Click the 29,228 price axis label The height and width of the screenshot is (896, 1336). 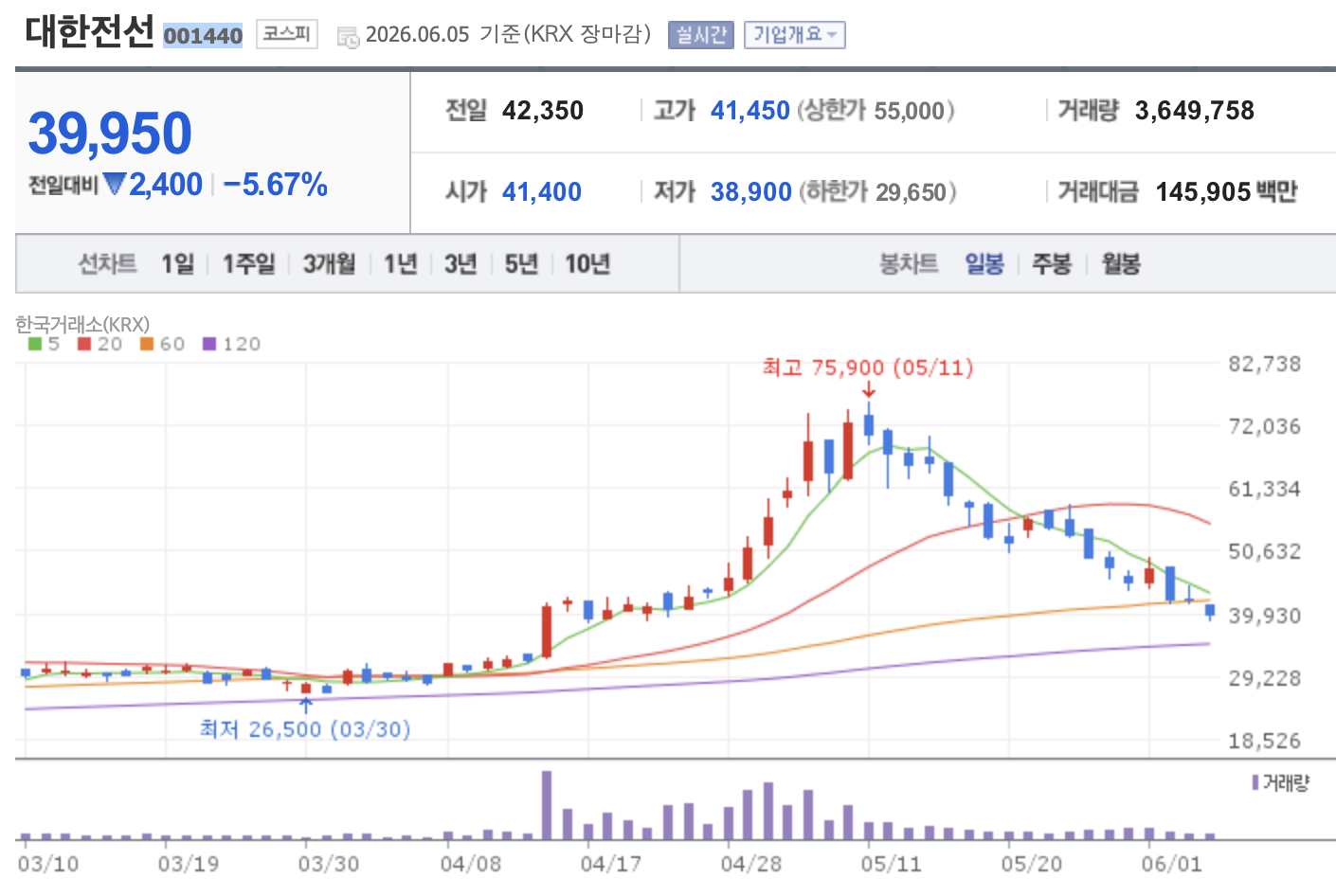(1265, 678)
